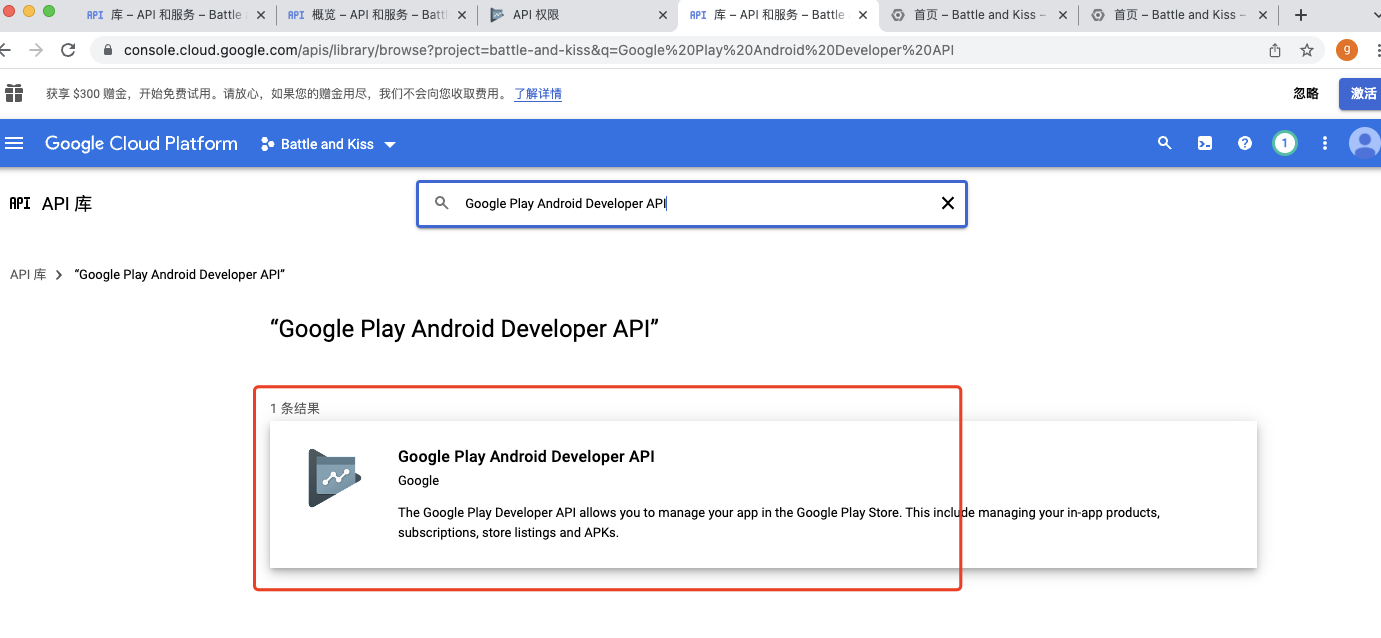Image resolution: width=1381 pixels, height=638 pixels.
Task: Click 了解详情 link in the banner
Action: pyautogui.click(x=538, y=93)
